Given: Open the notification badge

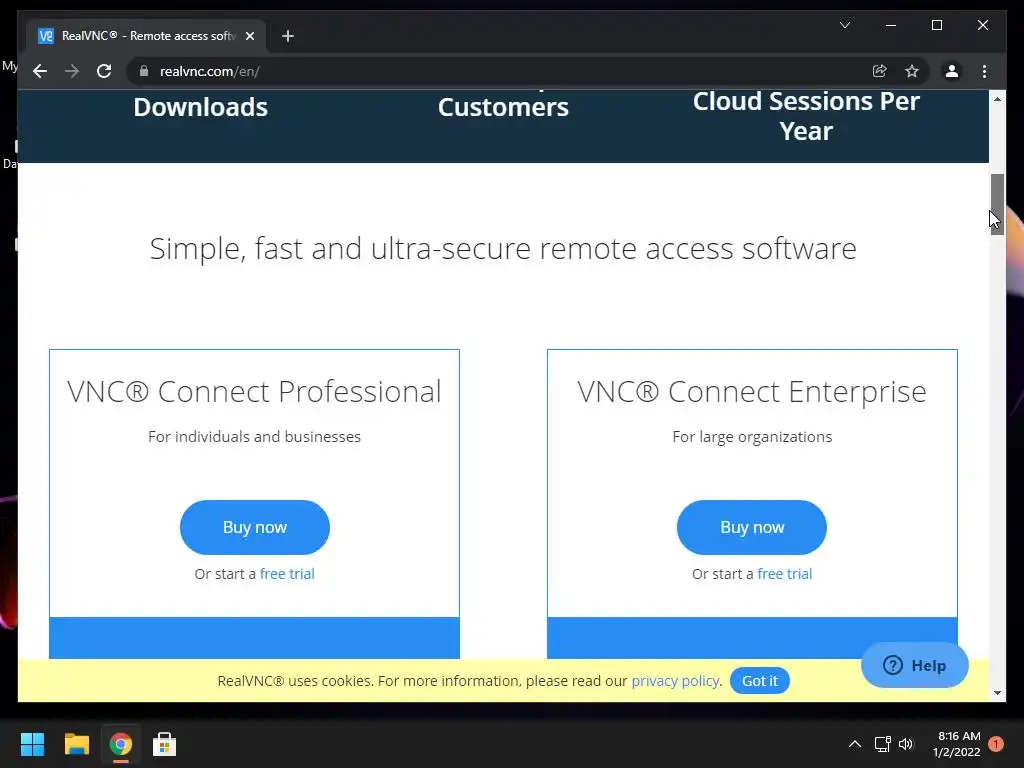Looking at the screenshot, I should [996, 744].
